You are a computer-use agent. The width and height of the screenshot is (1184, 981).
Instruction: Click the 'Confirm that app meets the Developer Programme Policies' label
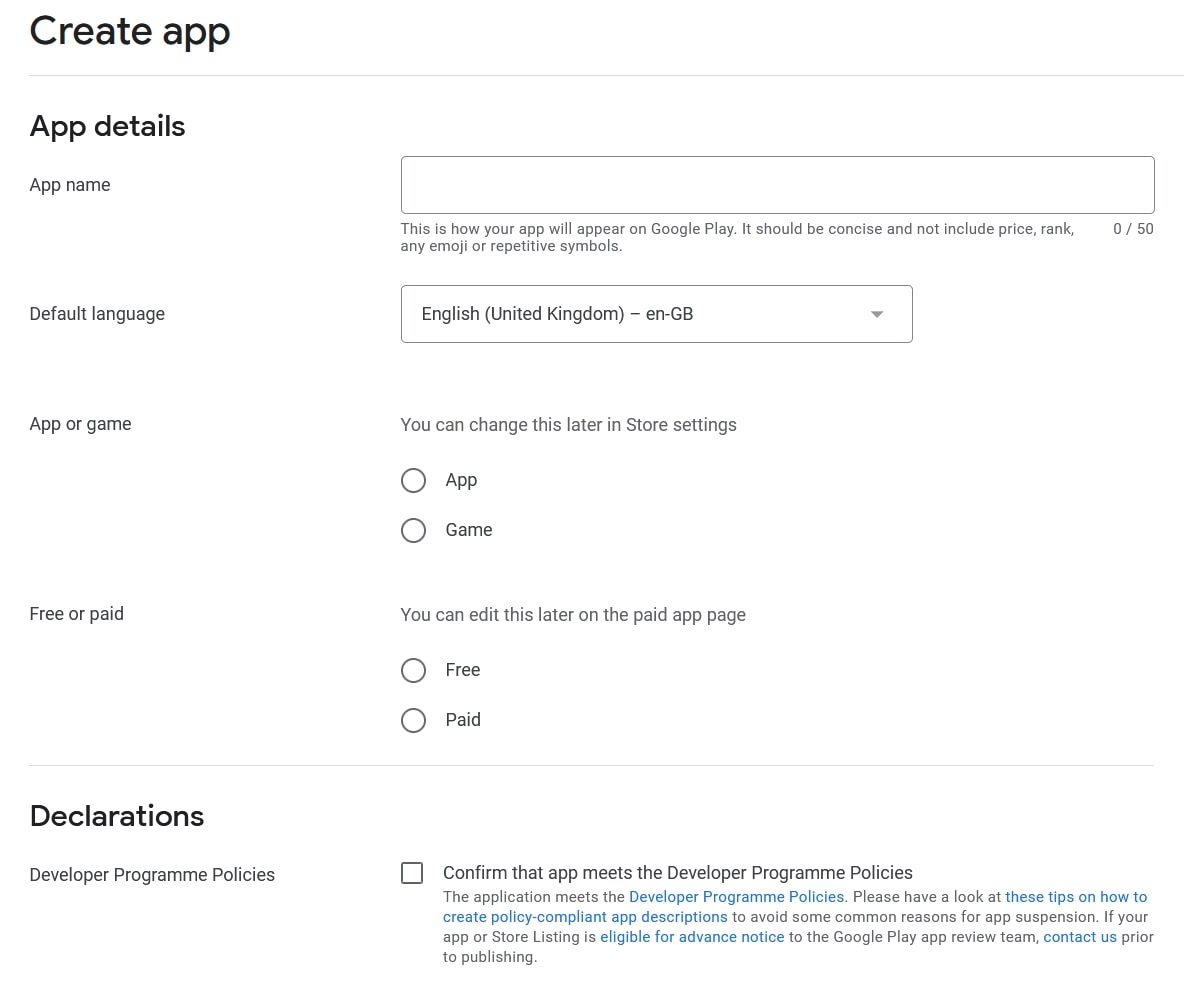point(677,873)
